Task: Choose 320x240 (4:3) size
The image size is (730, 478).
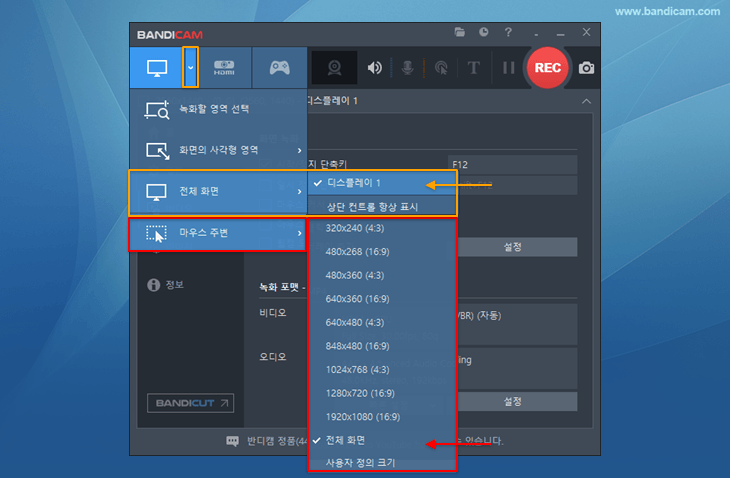Action: coord(382,228)
